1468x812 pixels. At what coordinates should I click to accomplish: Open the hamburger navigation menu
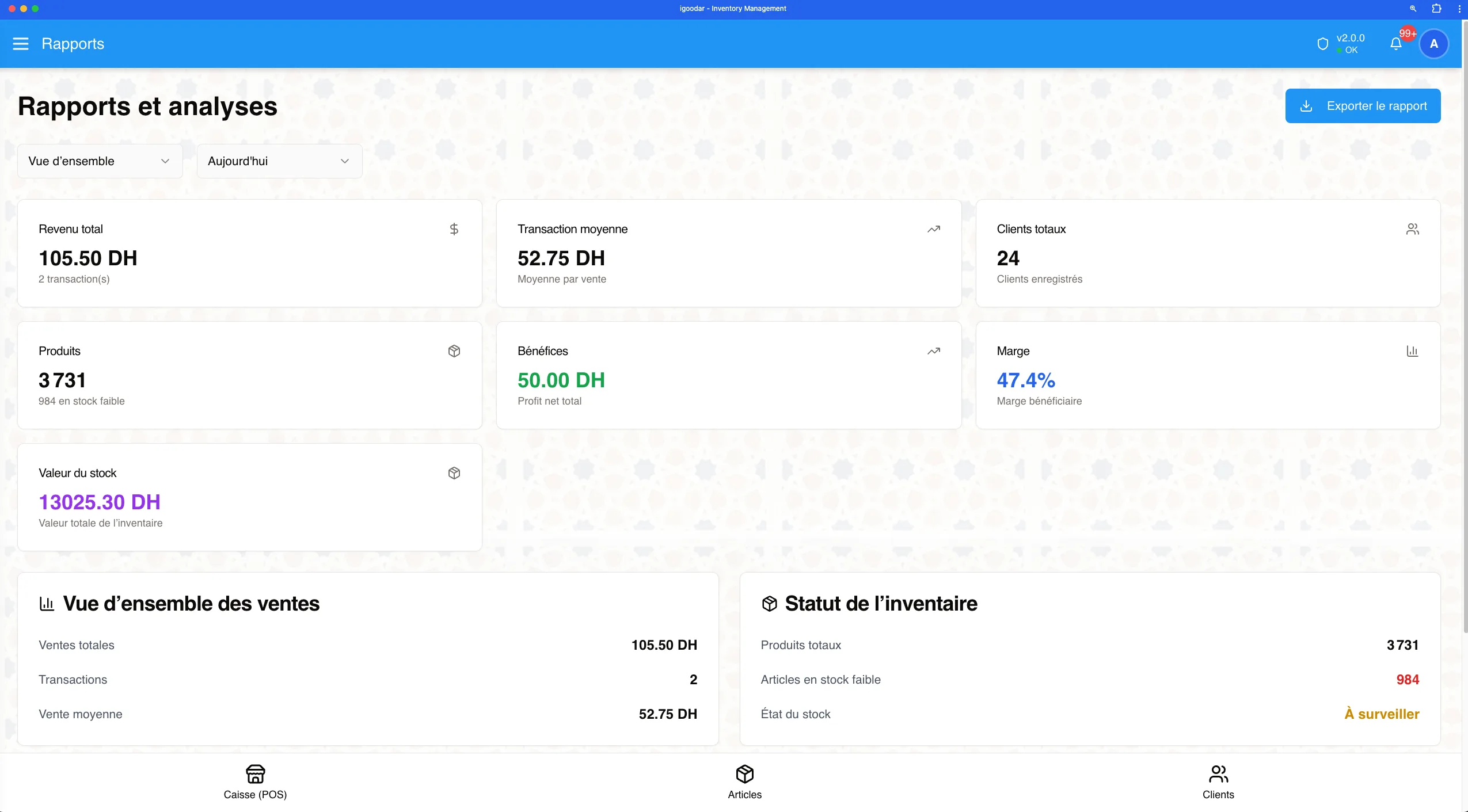coord(21,44)
